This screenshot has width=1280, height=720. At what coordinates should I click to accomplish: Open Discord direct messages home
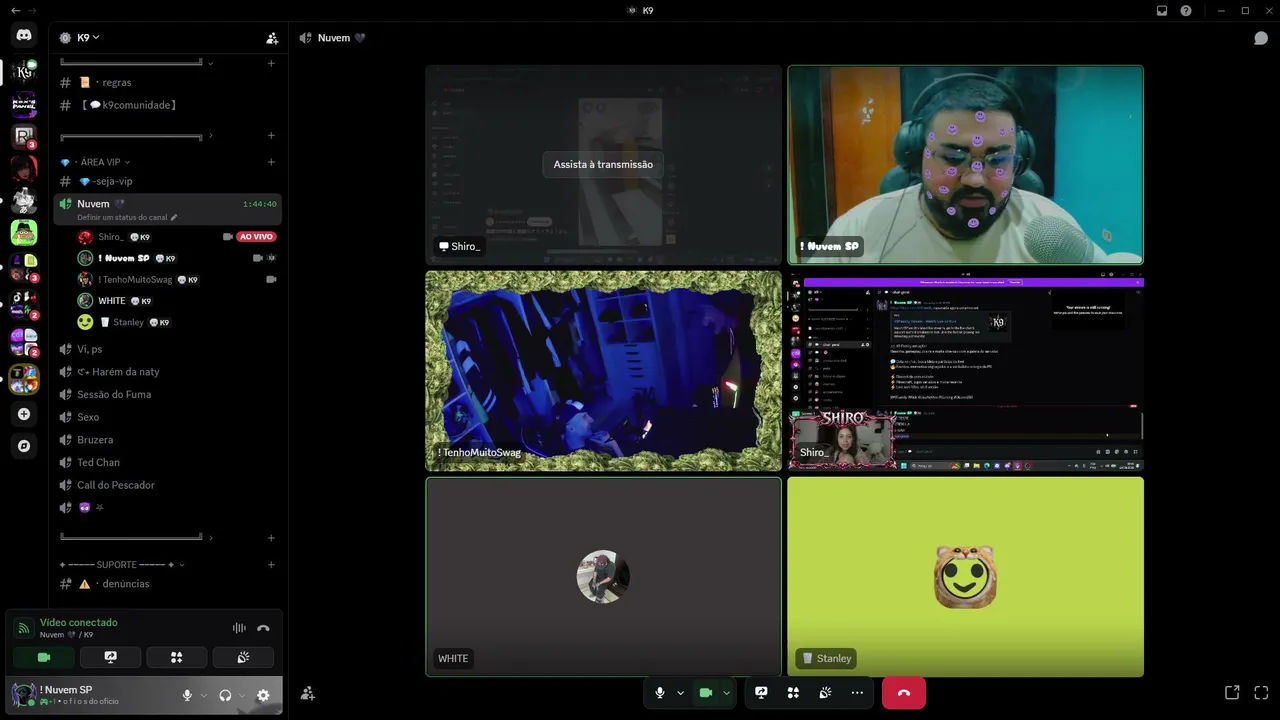24,35
